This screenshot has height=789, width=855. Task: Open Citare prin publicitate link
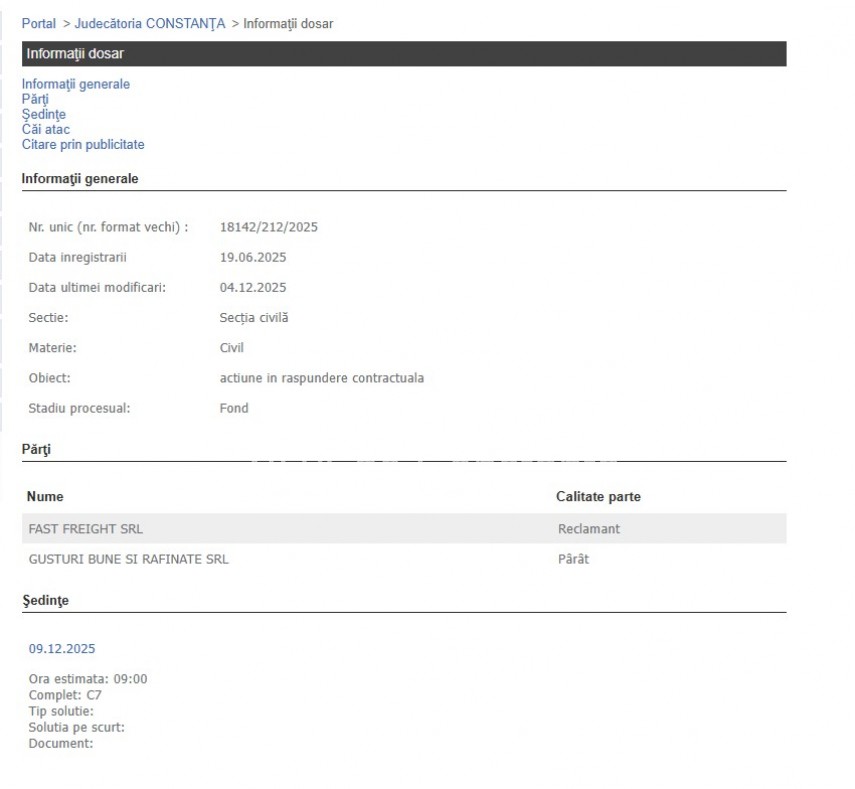coord(83,144)
